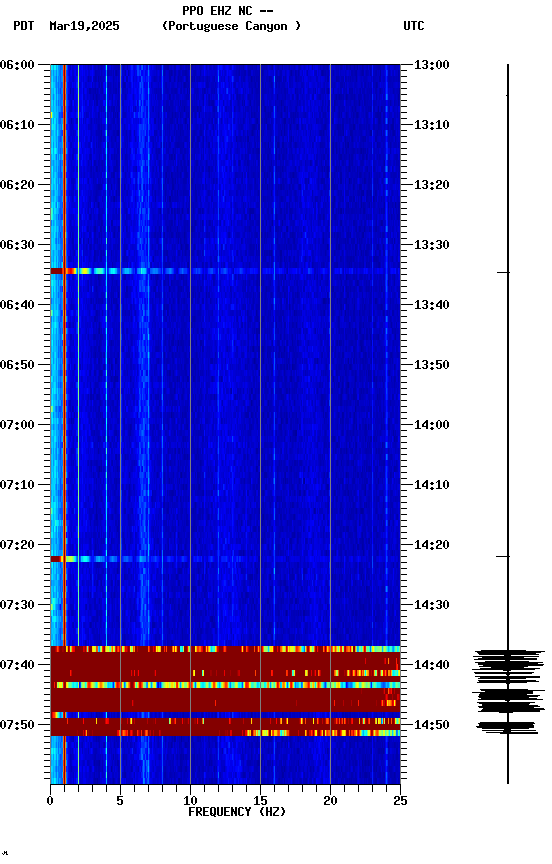Click the '07:50' PDT time label

[x=17, y=725]
